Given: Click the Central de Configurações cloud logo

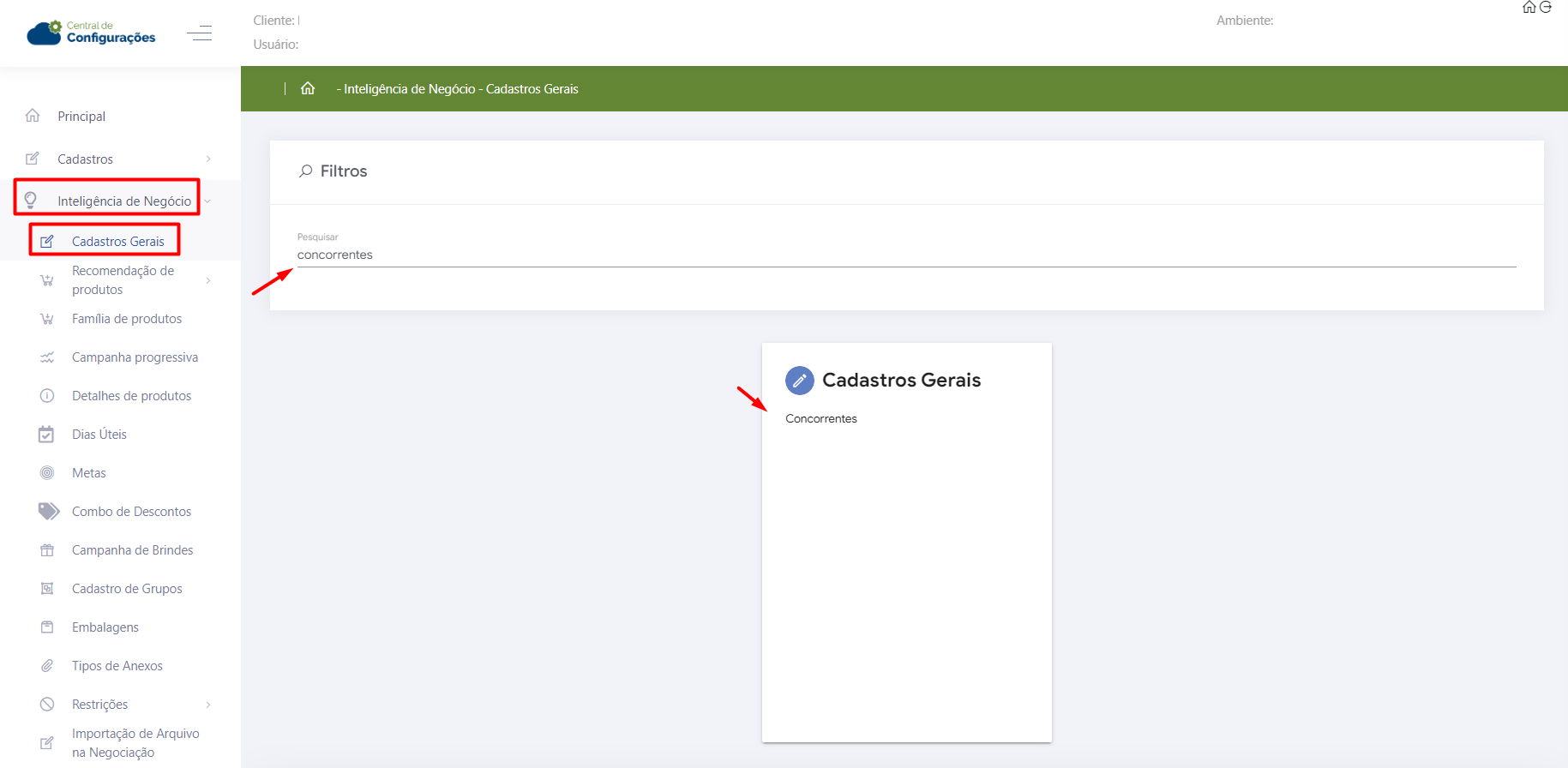Looking at the screenshot, I should [91, 33].
